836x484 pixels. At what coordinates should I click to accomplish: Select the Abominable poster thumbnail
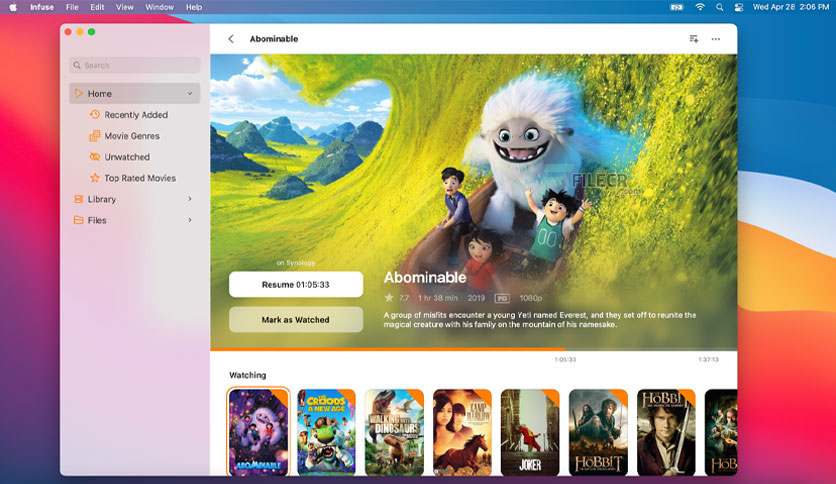click(258, 432)
